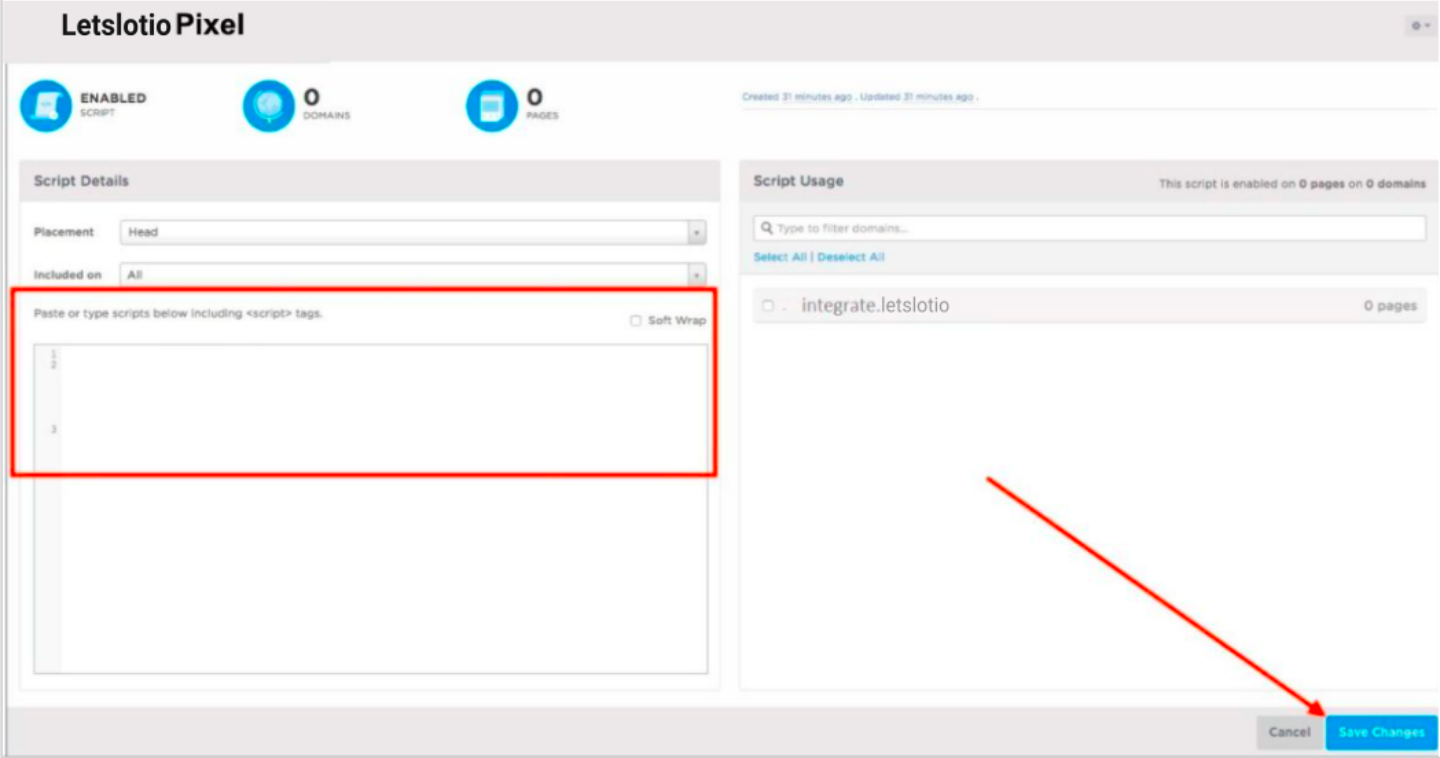Open the gear settings menu

[x=1420, y=26]
